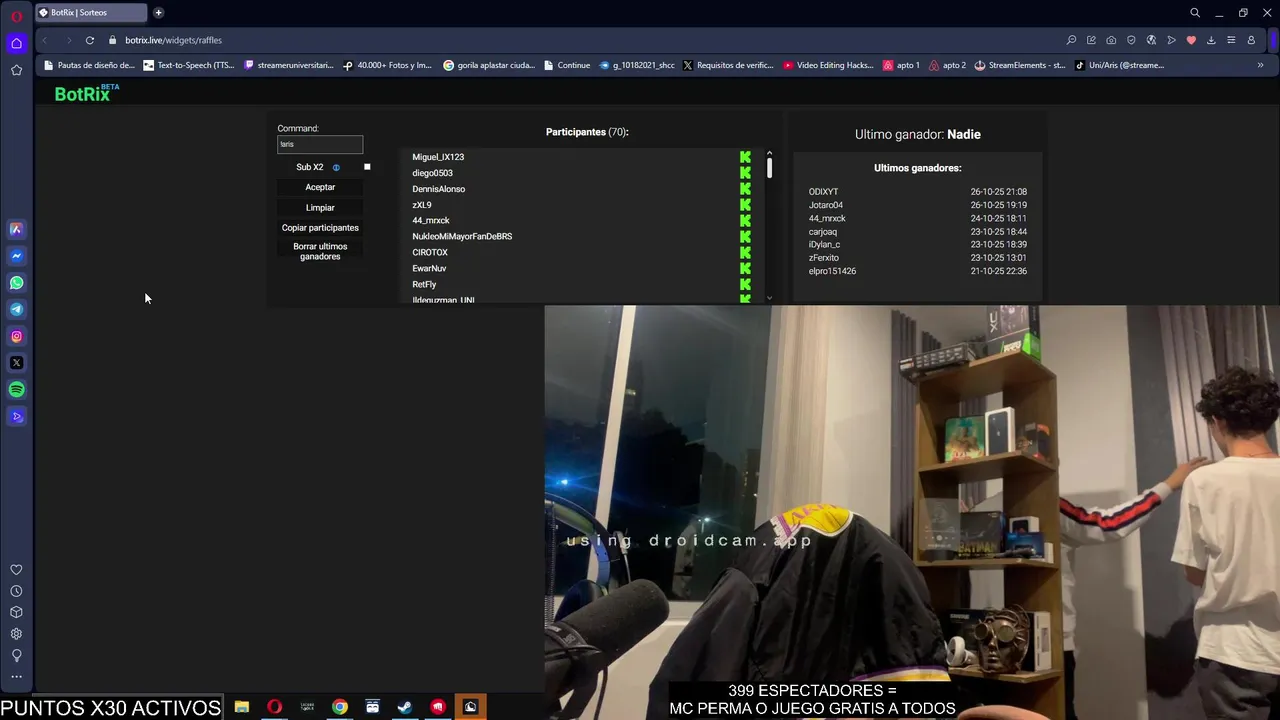Select participant DennisAlonso
Image resolution: width=1280 pixels, height=720 pixels.
point(438,189)
